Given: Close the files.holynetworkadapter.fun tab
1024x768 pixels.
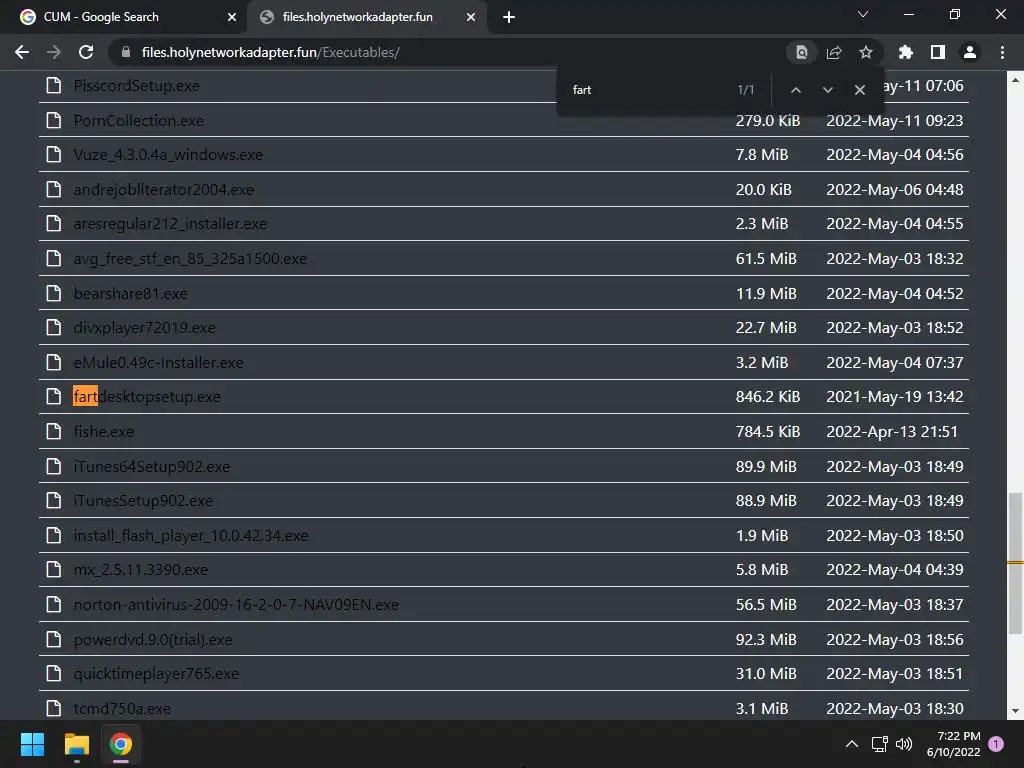Looking at the screenshot, I should coord(471,17).
